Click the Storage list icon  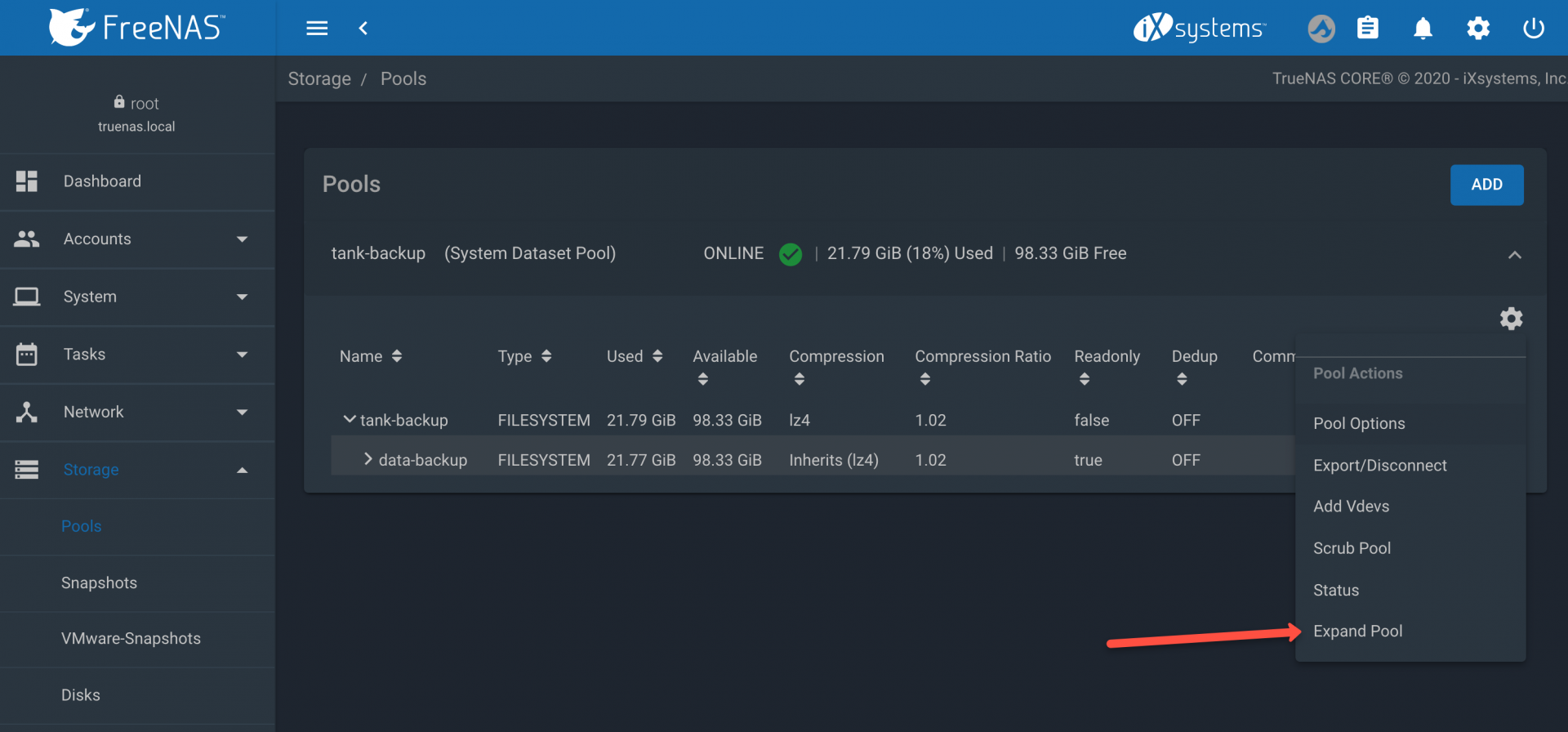27,470
